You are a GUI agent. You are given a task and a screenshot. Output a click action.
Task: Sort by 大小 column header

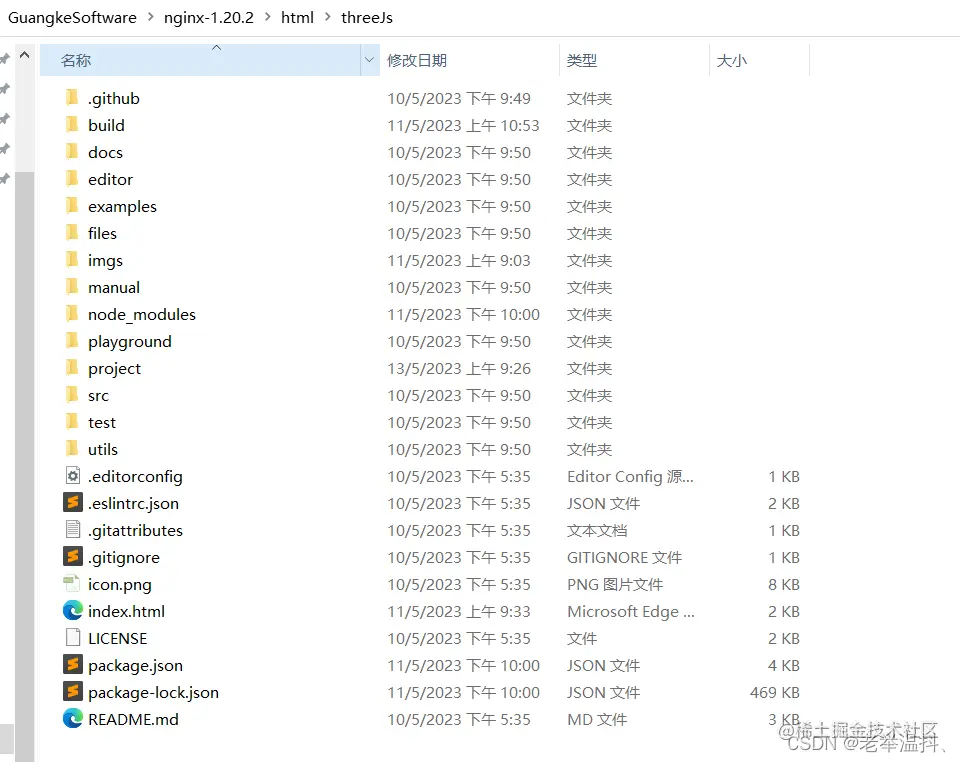click(x=759, y=60)
